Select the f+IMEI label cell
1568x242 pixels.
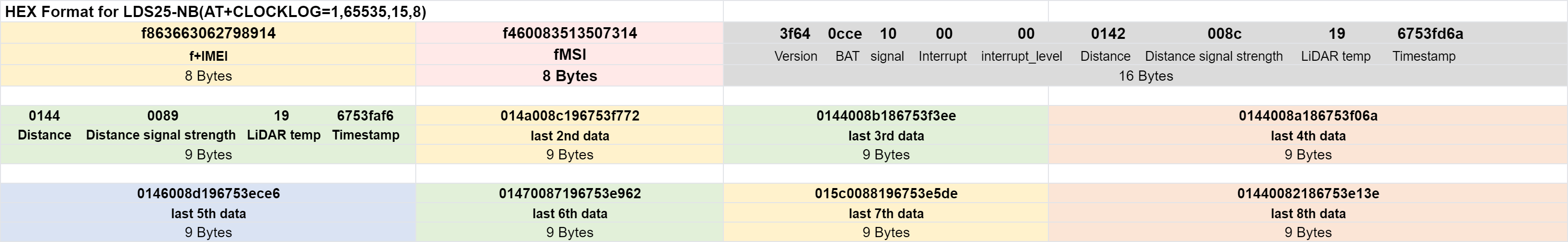pyautogui.click(x=208, y=55)
